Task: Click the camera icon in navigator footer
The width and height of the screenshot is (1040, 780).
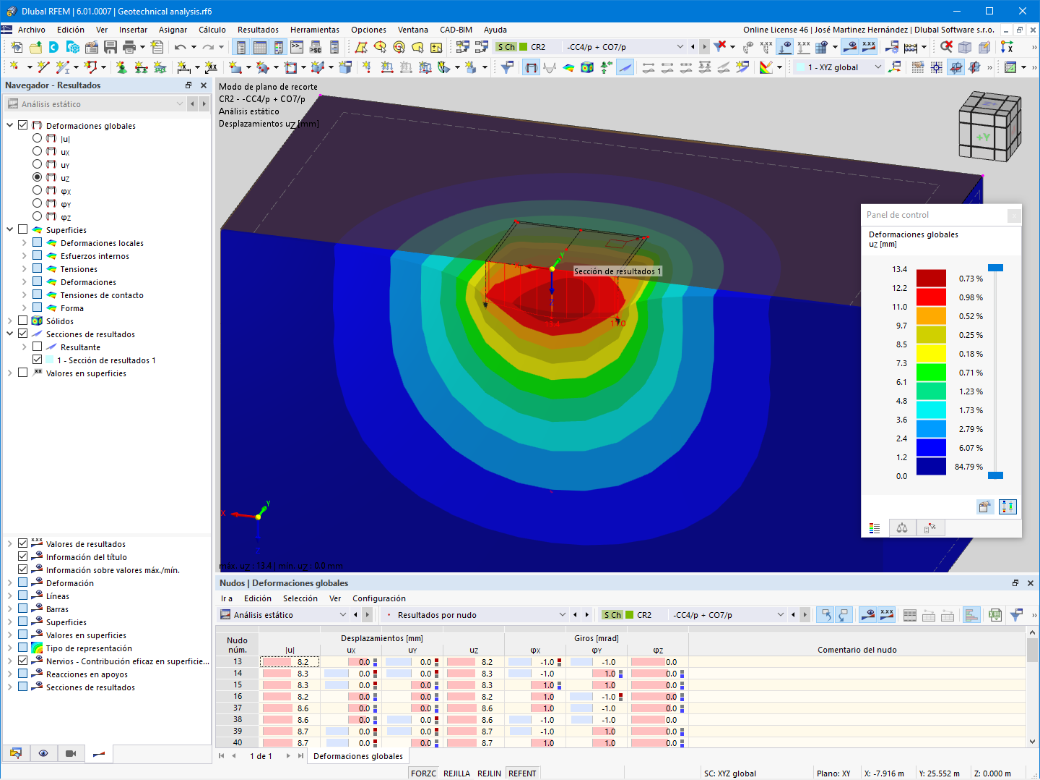Action: click(x=71, y=753)
